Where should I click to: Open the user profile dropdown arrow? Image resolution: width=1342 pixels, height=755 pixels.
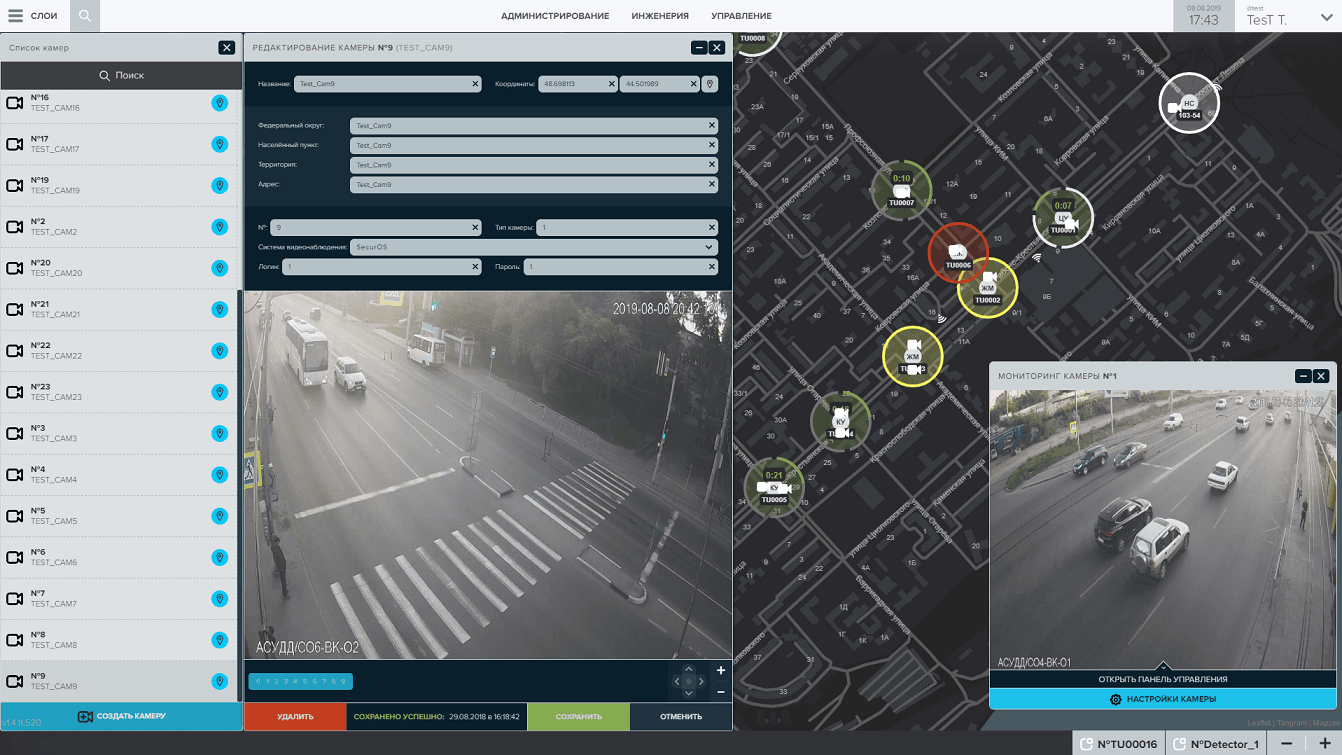(1327, 18)
